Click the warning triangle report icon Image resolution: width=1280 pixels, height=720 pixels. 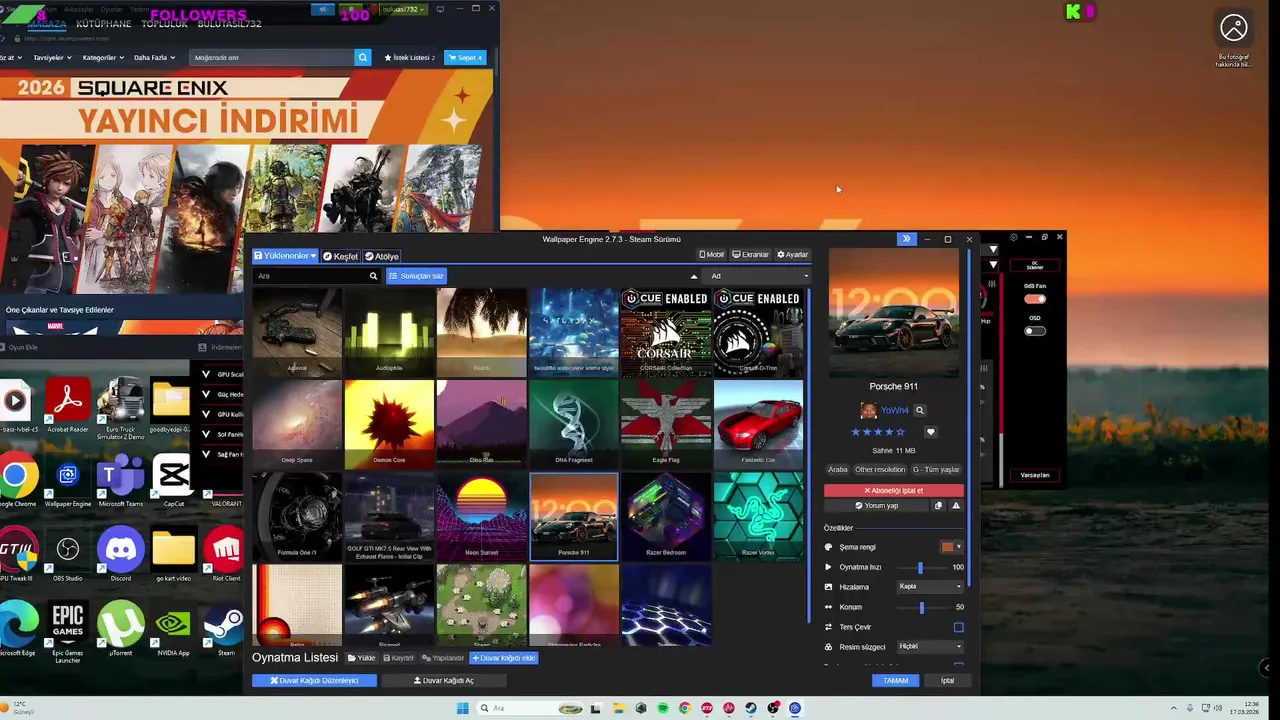[x=956, y=506]
